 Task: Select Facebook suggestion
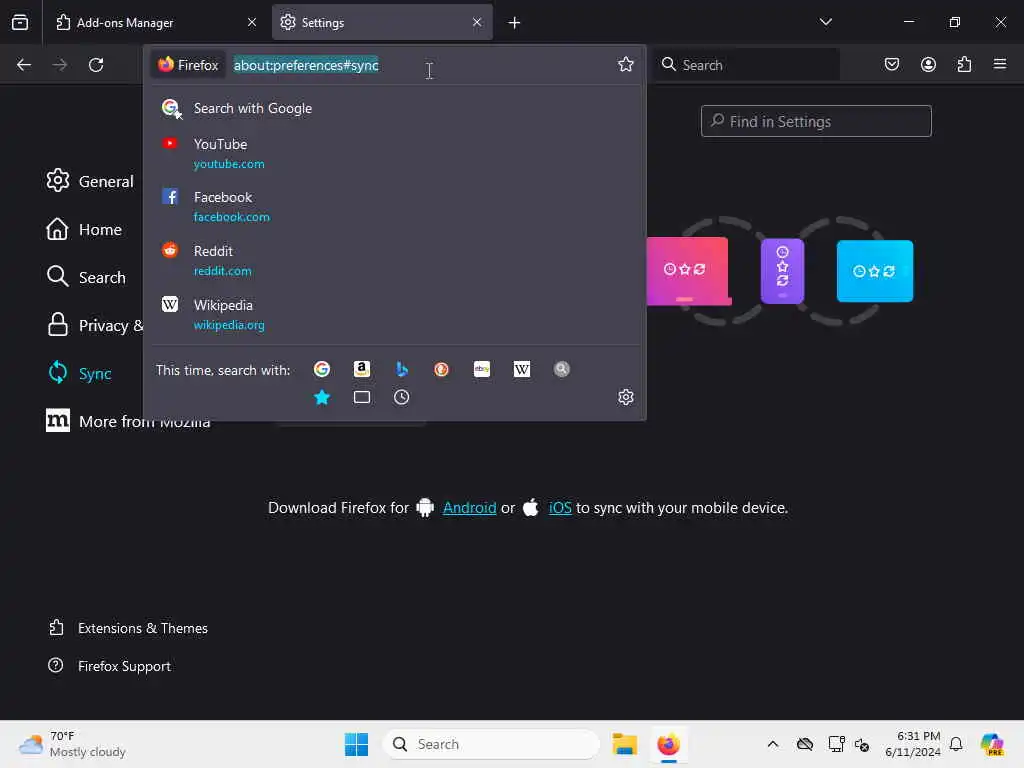point(394,206)
